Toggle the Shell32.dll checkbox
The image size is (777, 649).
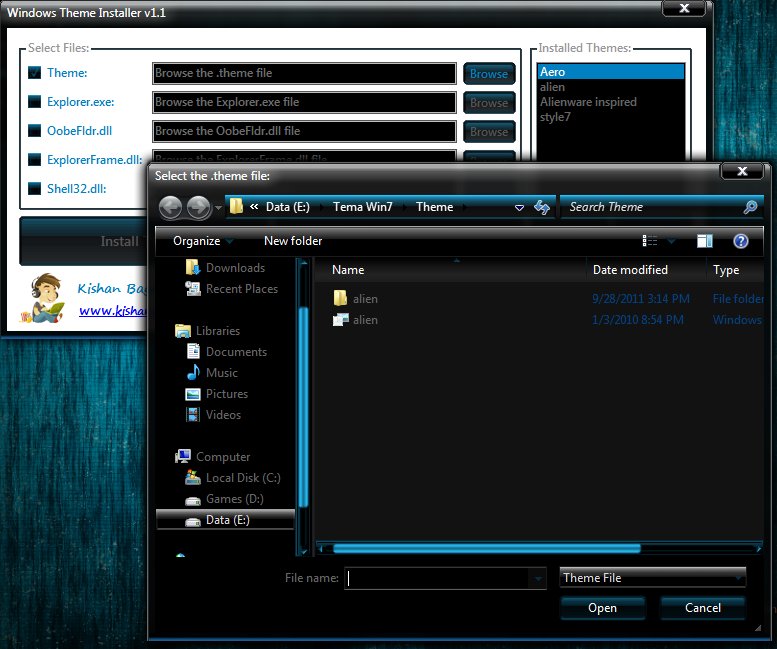pos(35,189)
